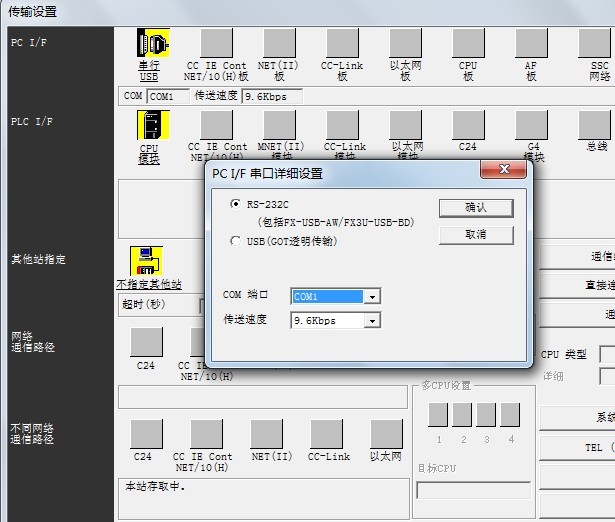Select the G4 模块 icon in PLC I/F row
Image resolution: width=615 pixels, height=522 pixels.
[533, 125]
